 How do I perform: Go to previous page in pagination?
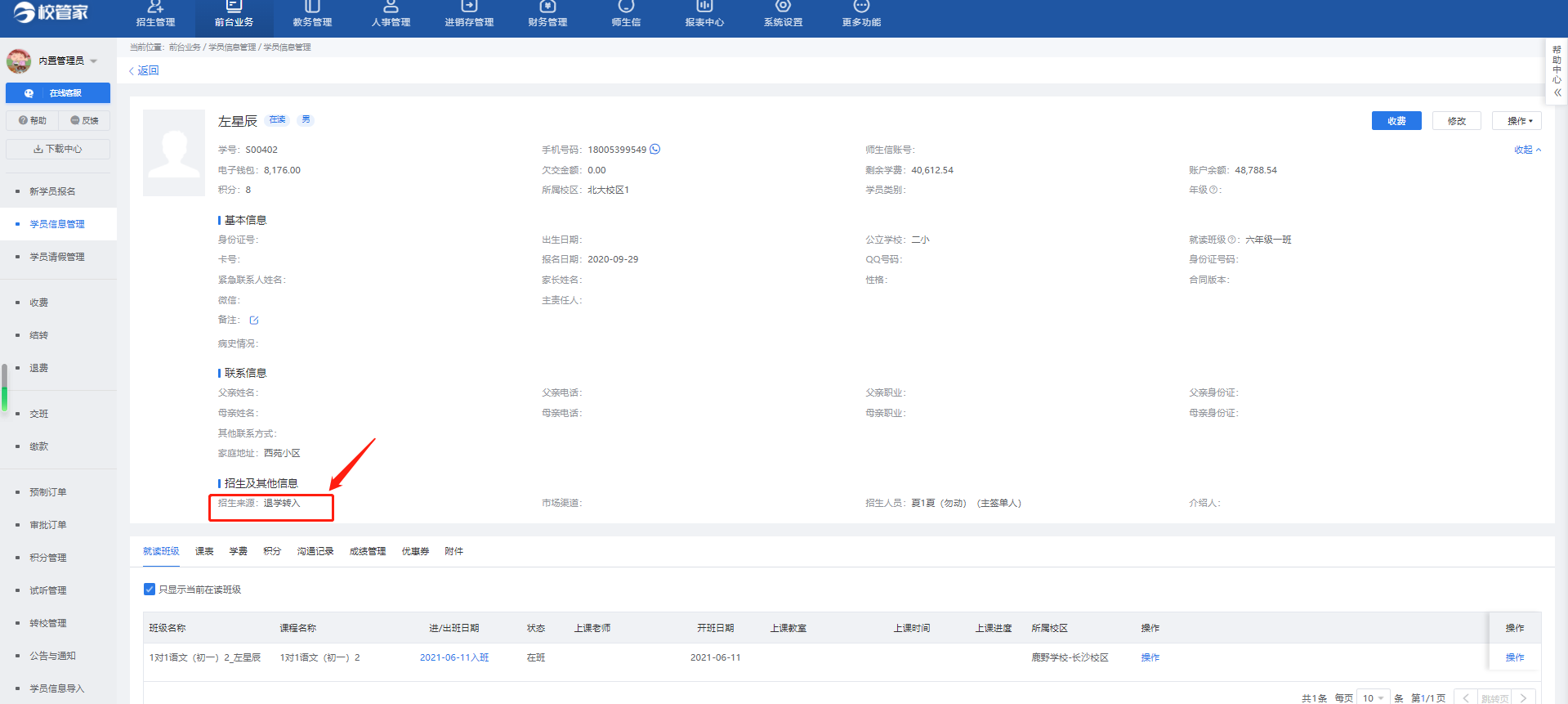click(x=1465, y=698)
